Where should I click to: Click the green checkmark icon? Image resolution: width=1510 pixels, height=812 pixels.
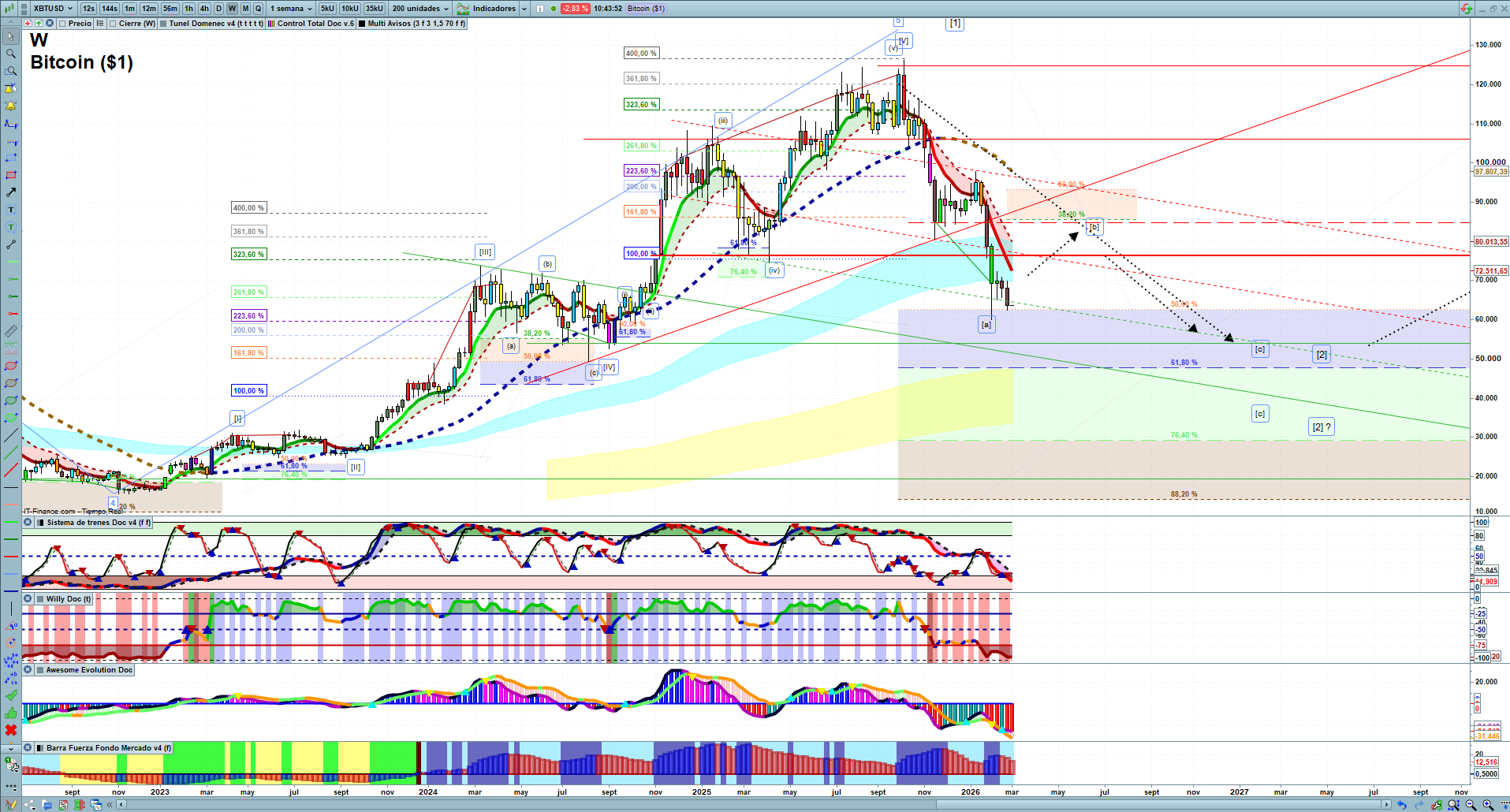pyautogui.click(x=11, y=695)
